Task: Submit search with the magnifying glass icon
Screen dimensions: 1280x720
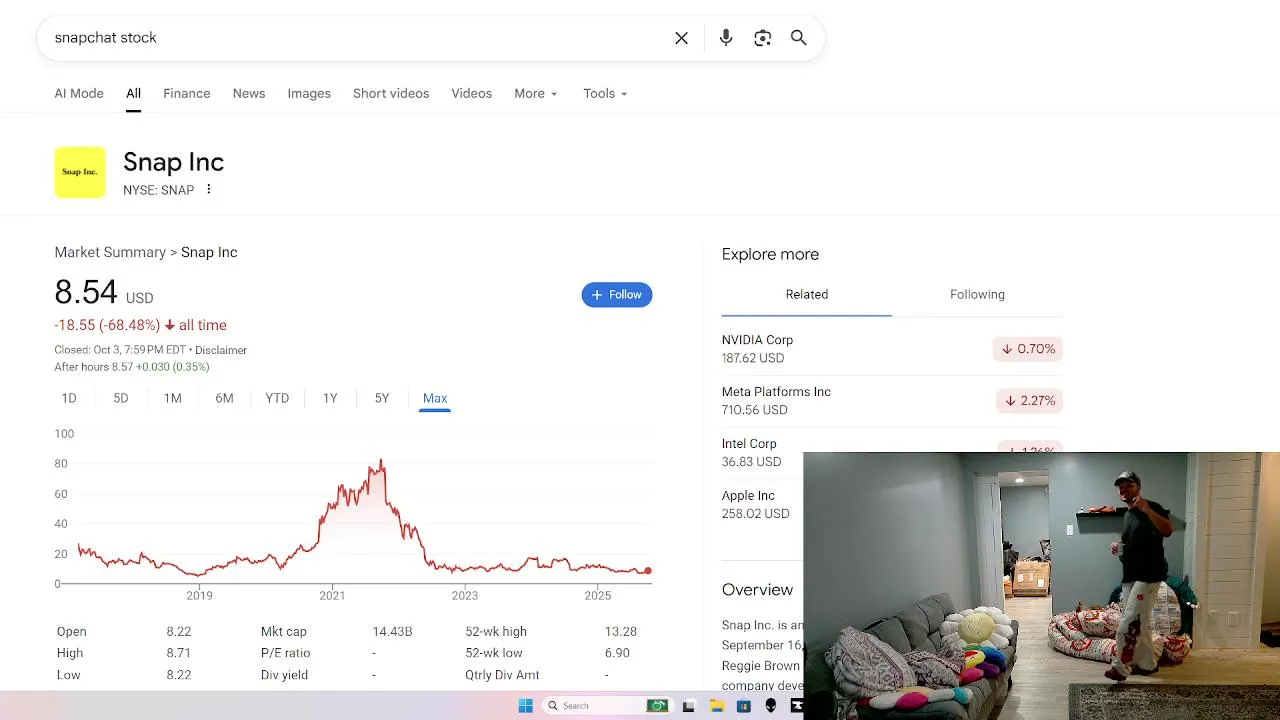Action: (x=799, y=38)
